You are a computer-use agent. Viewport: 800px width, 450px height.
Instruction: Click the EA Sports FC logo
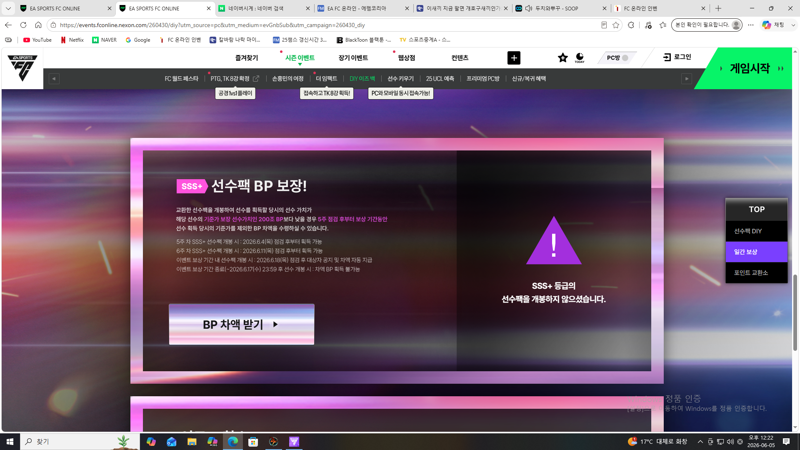(x=22, y=68)
